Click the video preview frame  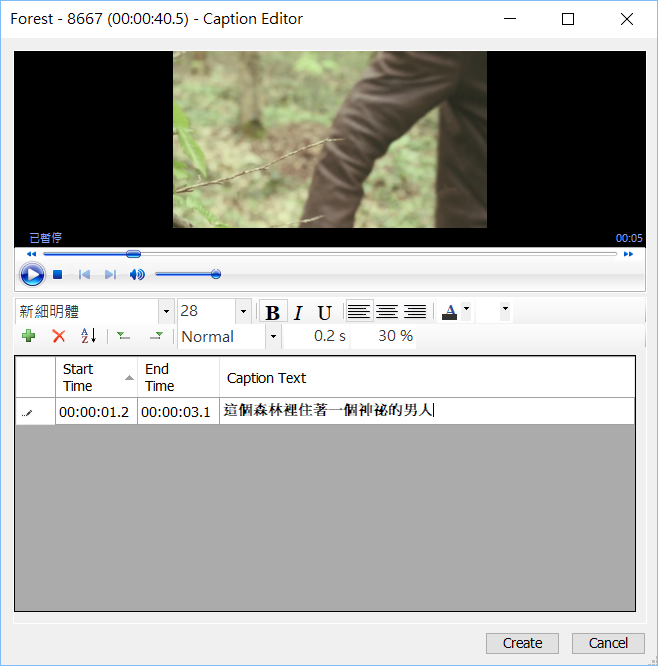[x=330, y=139]
